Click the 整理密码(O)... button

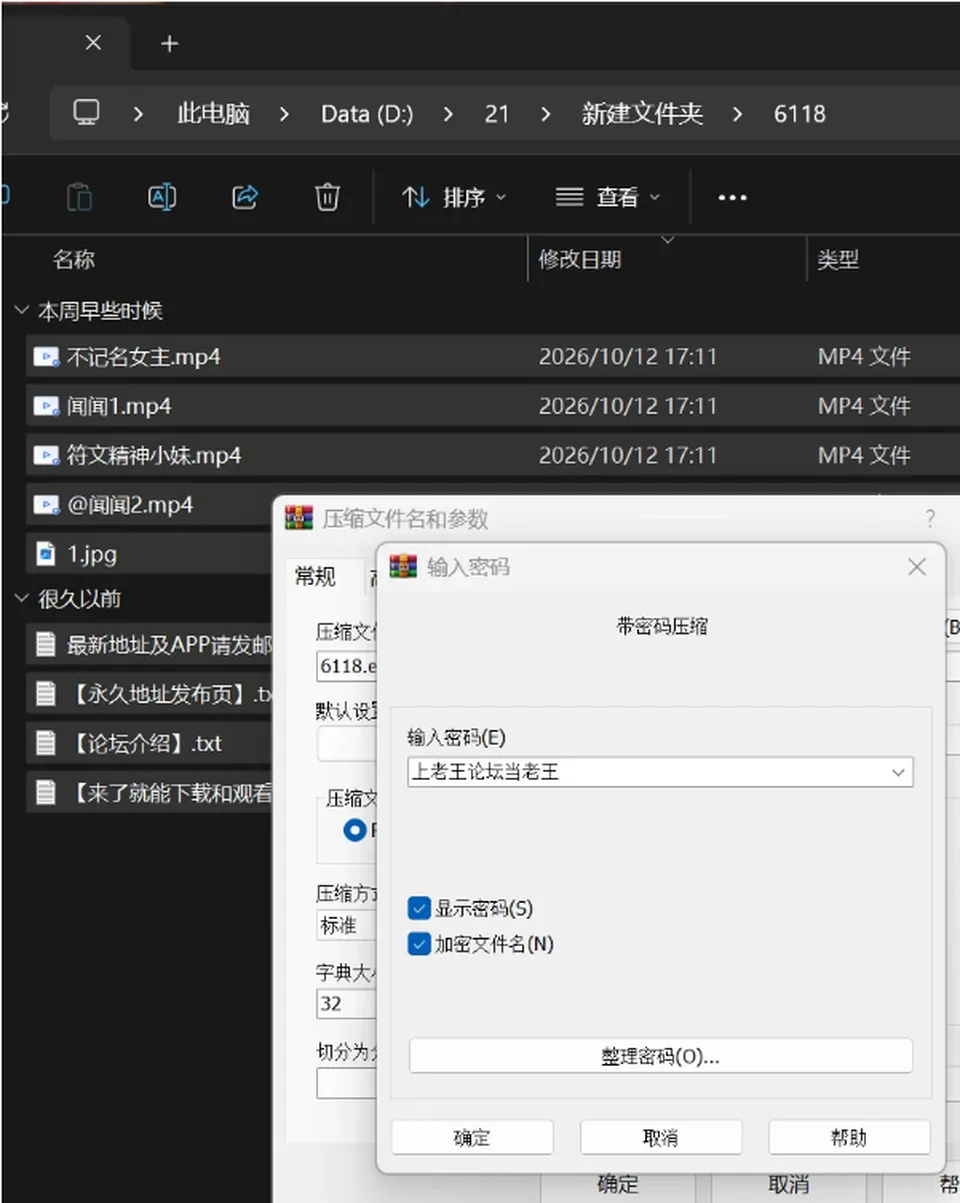661,1056
